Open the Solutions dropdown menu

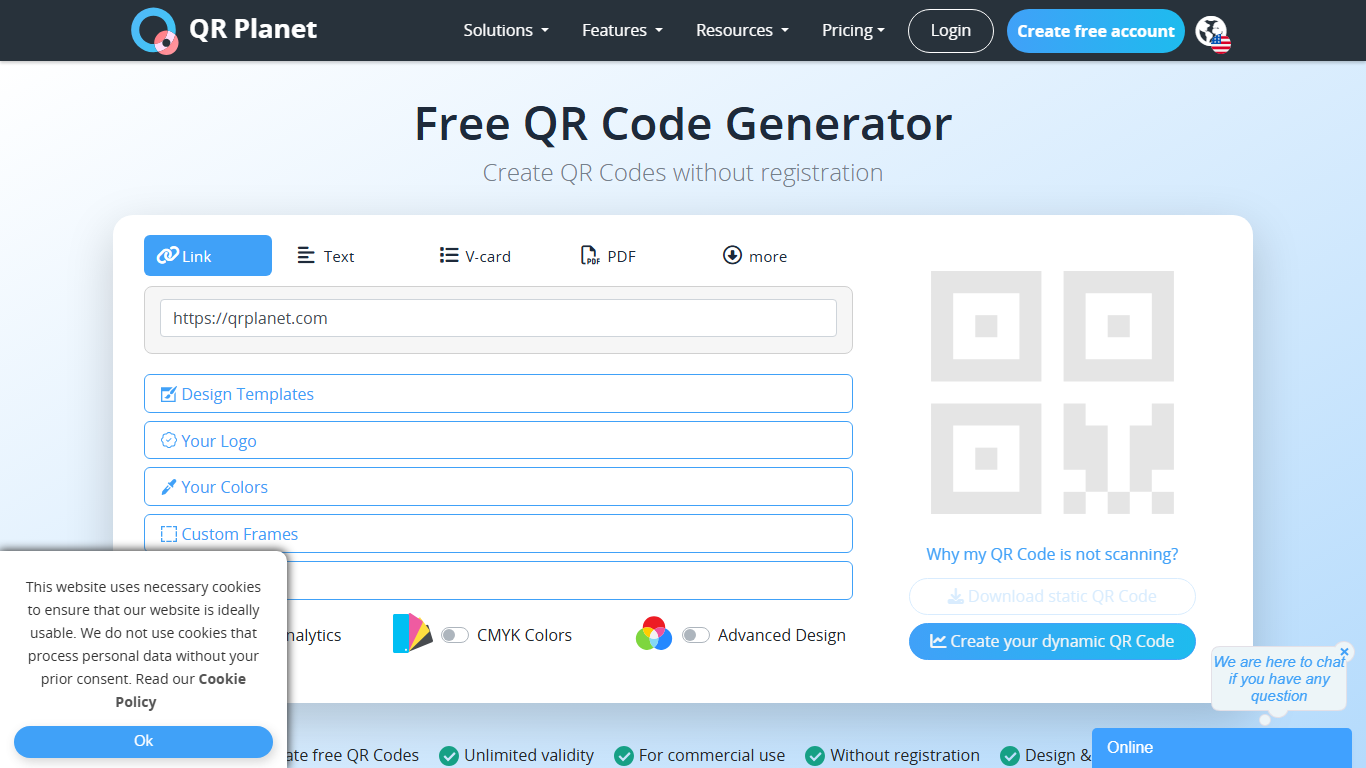506,30
